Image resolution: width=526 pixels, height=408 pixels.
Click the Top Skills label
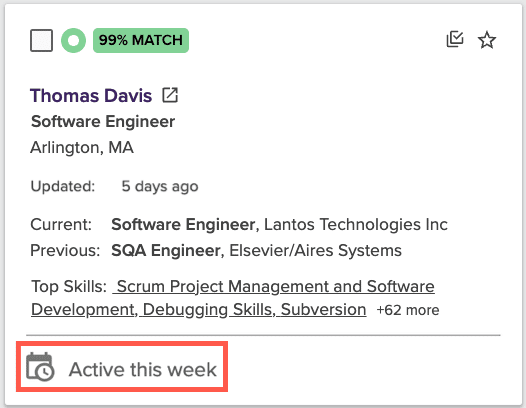pos(69,287)
